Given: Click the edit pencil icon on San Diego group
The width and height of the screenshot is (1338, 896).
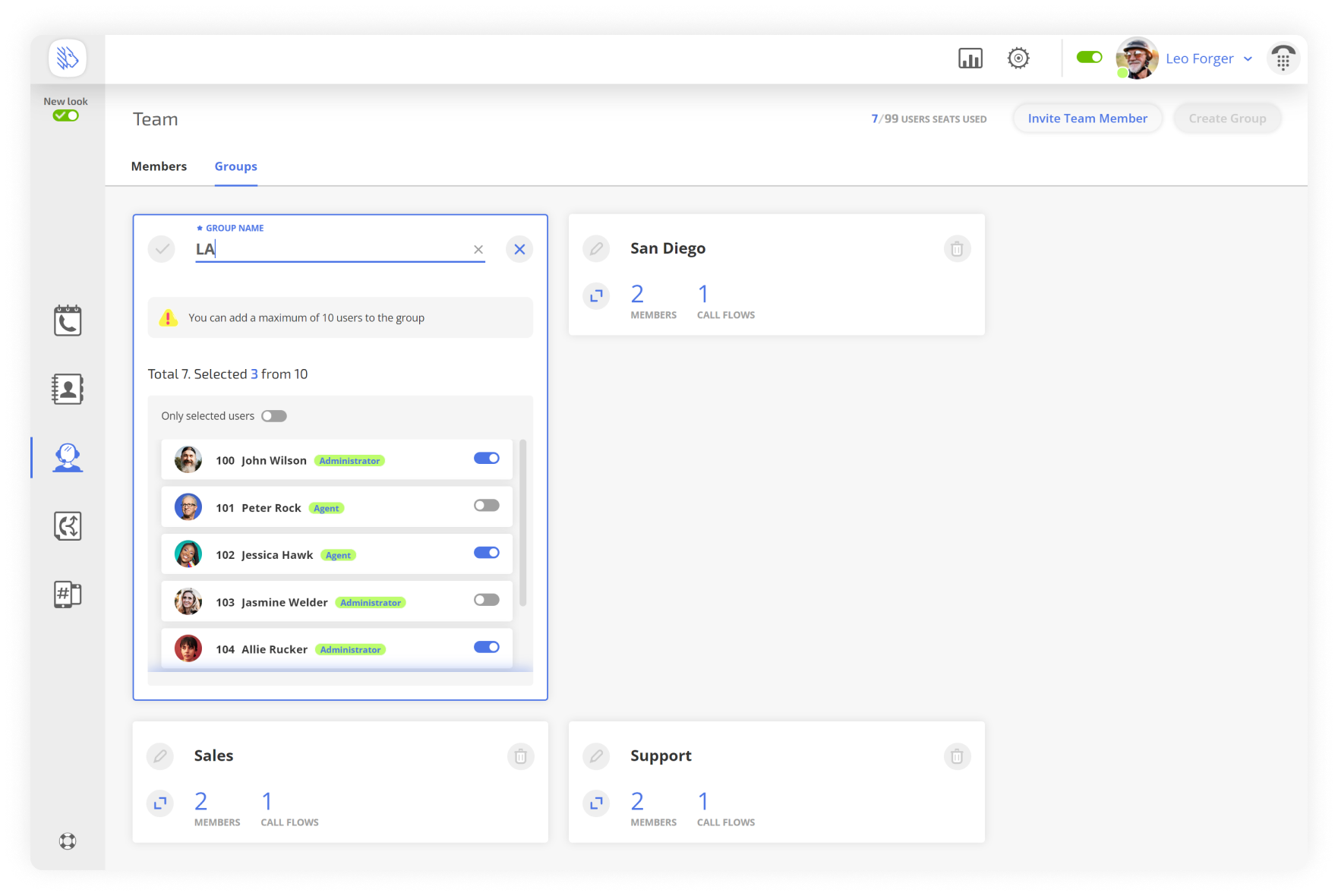Looking at the screenshot, I should point(597,248).
